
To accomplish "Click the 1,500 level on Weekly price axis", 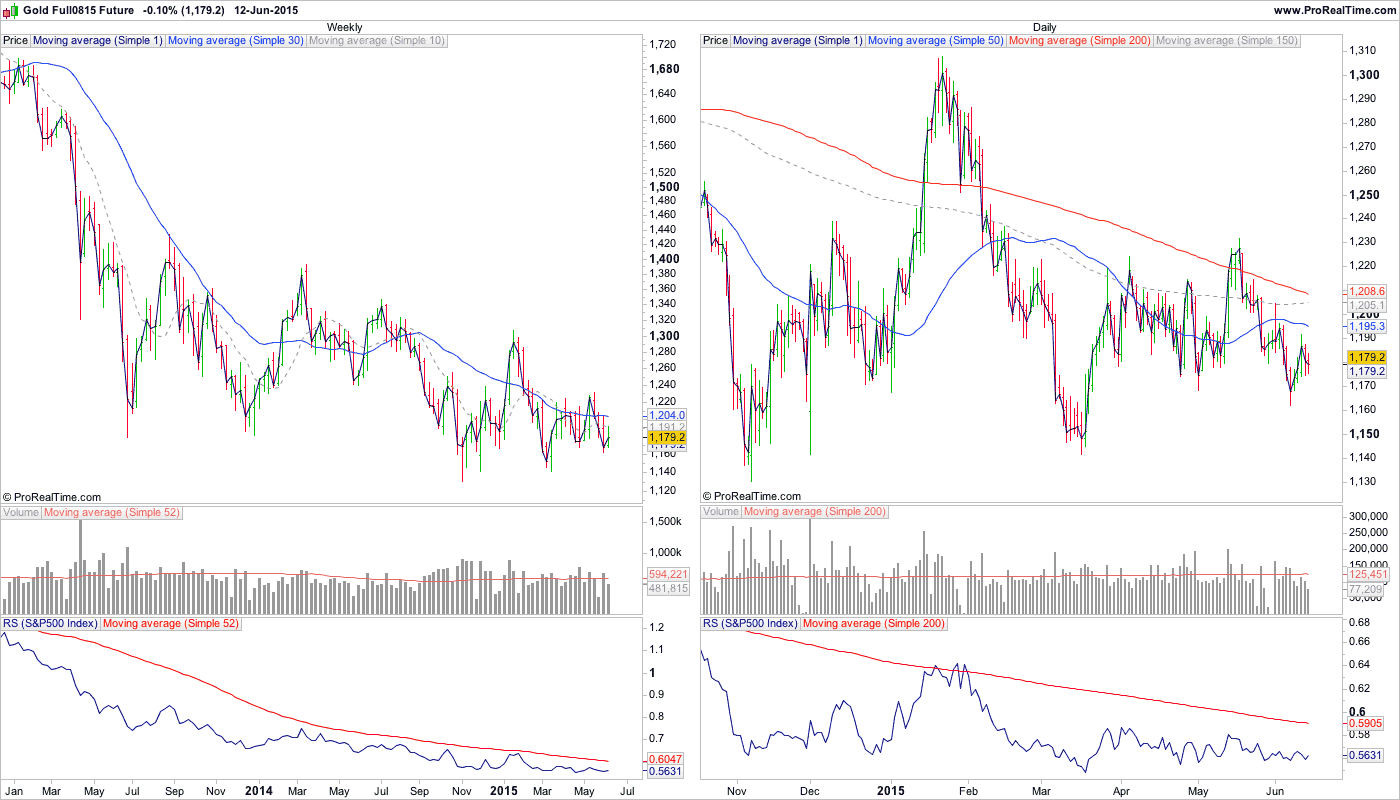I will (x=666, y=187).
